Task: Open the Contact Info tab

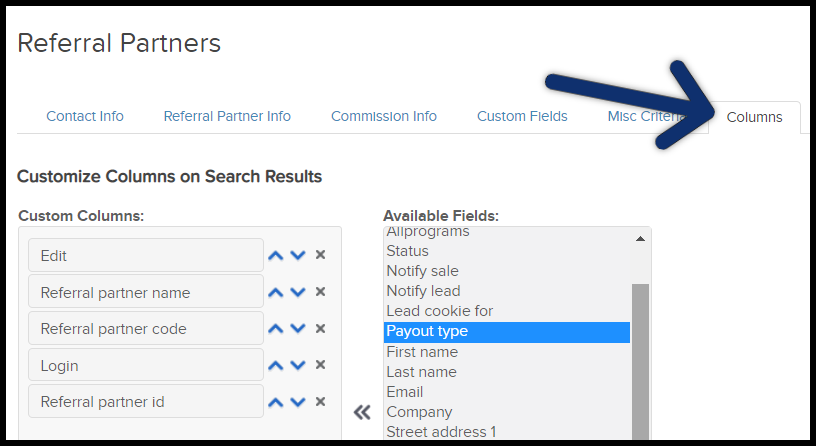Action: (85, 116)
